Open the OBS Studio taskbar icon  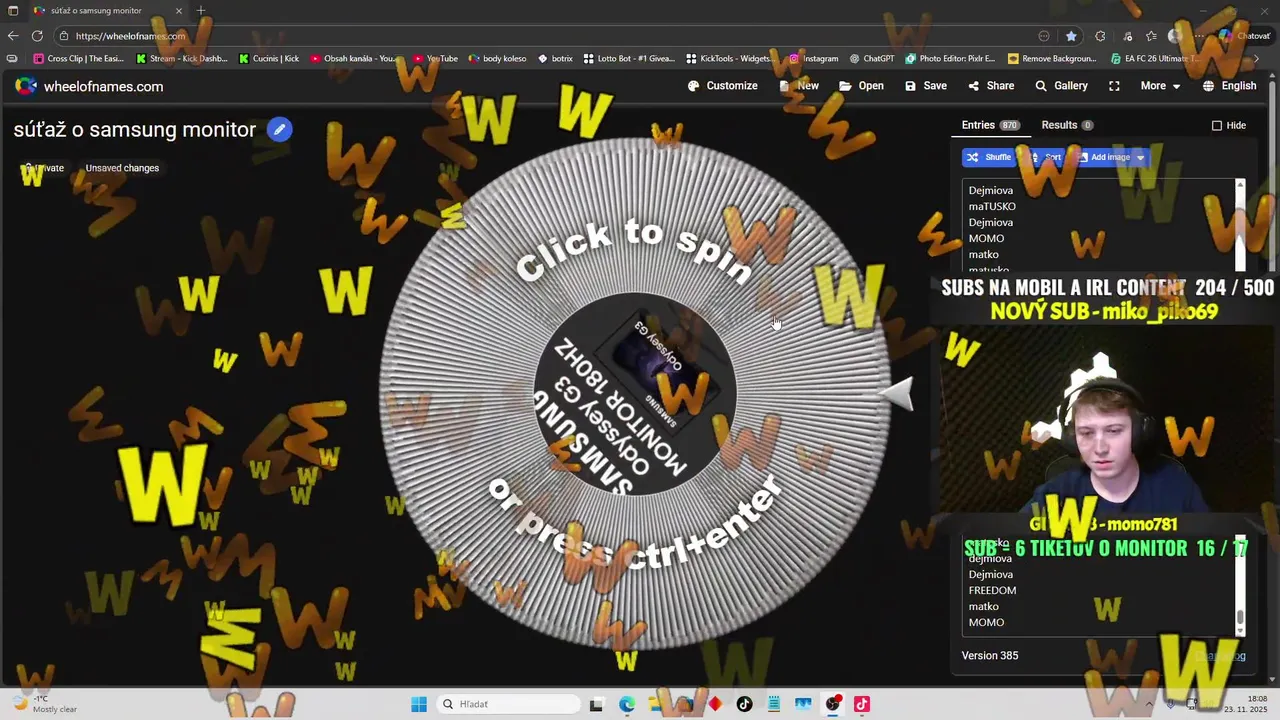pyautogui.click(x=832, y=704)
